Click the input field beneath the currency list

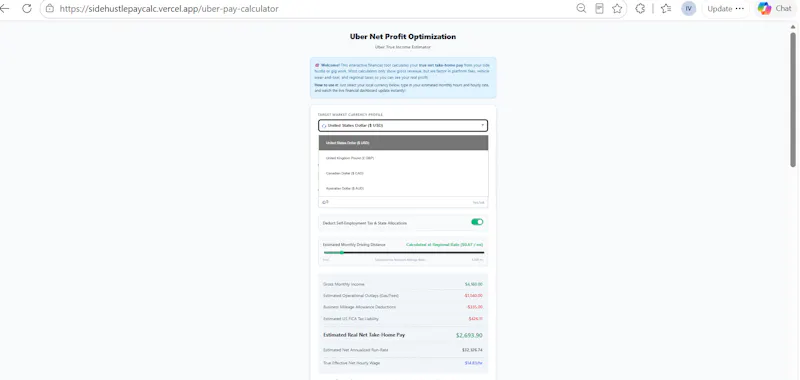point(403,202)
